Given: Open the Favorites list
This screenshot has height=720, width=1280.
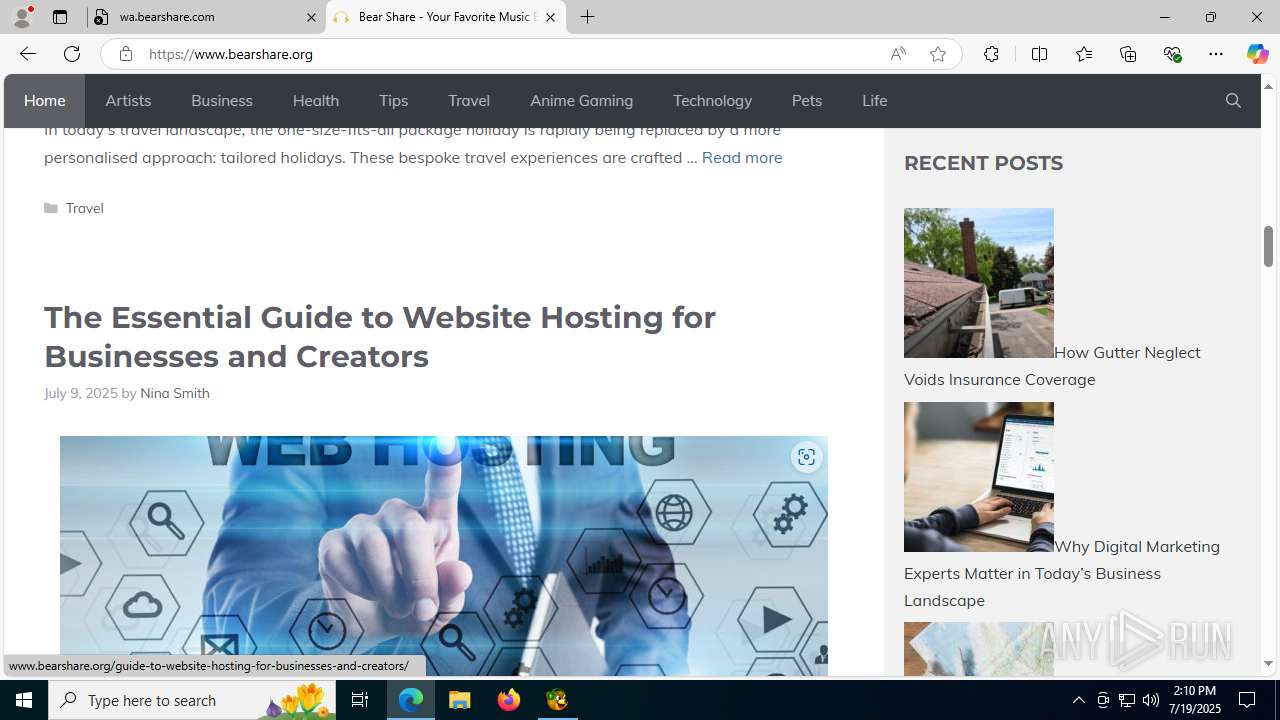Looking at the screenshot, I should click(x=1083, y=54).
